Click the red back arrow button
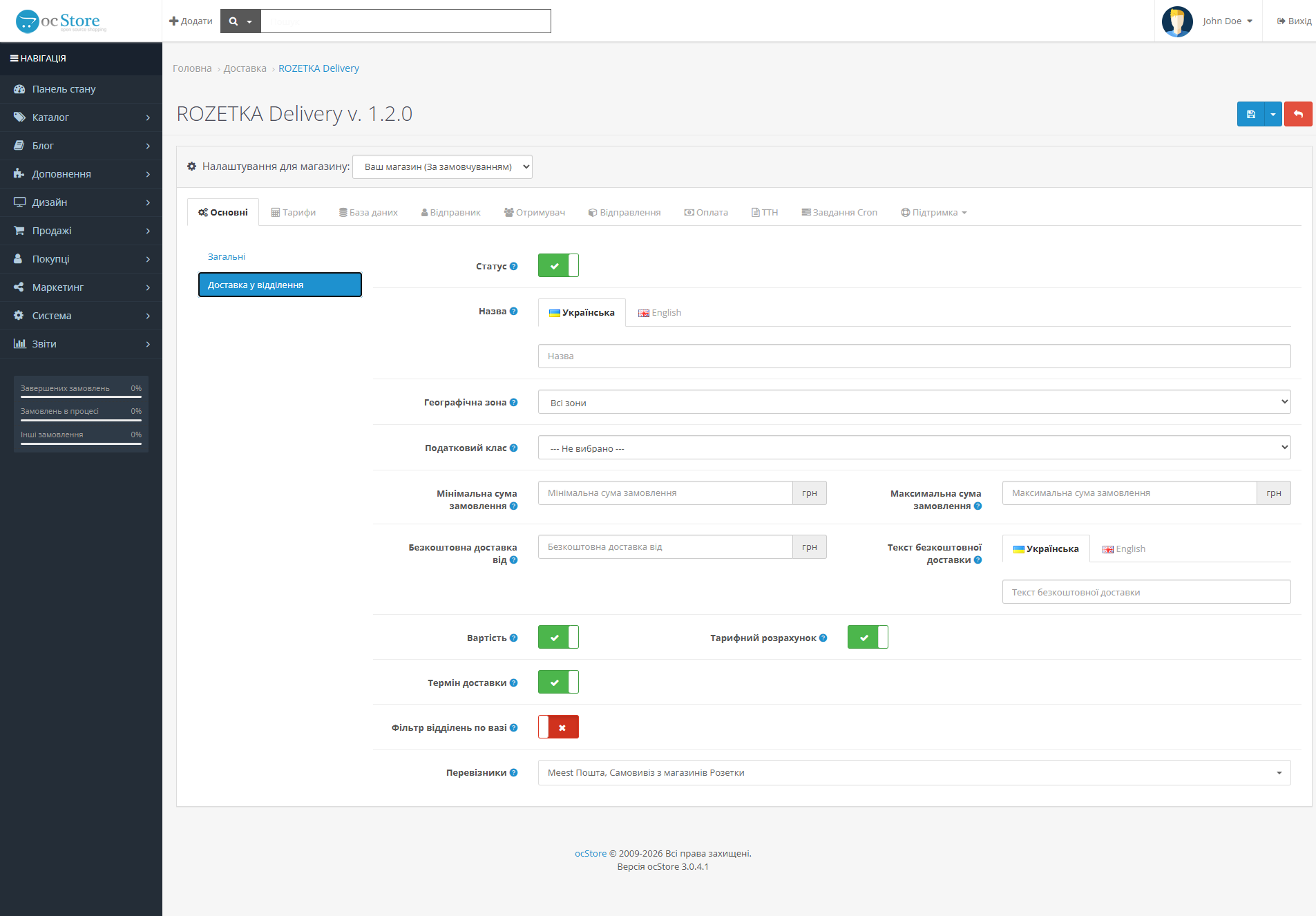The width and height of the screenshot is (1316, 916). click(1298, 114)
